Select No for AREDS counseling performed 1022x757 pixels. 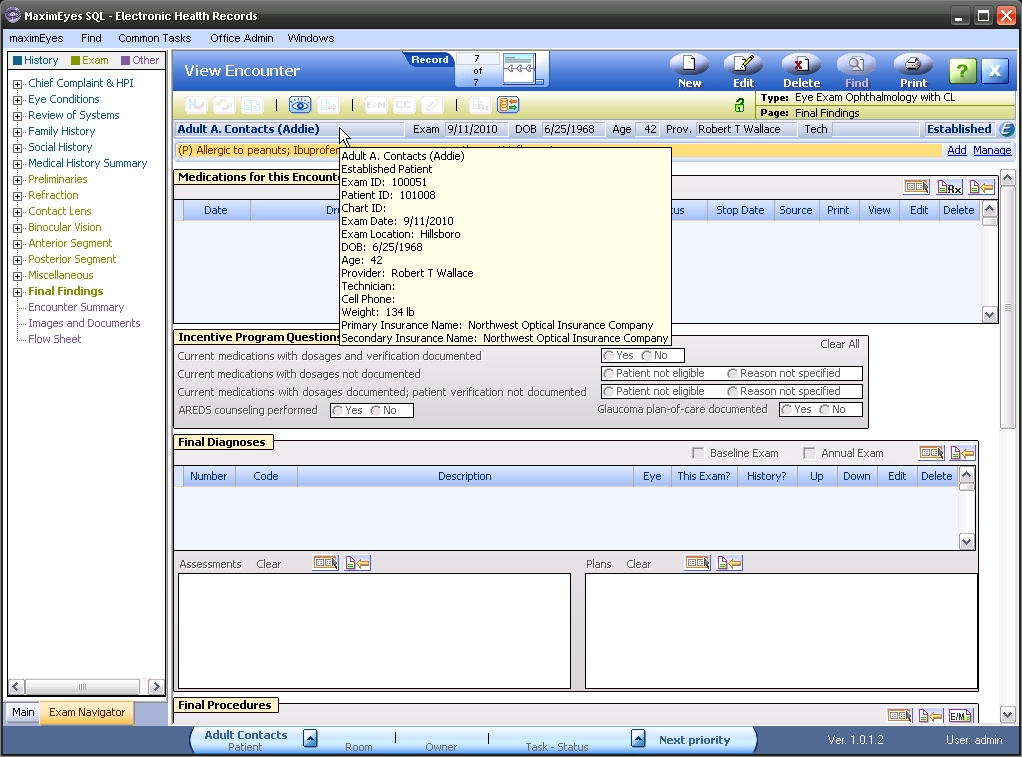[x=375, y=410]
